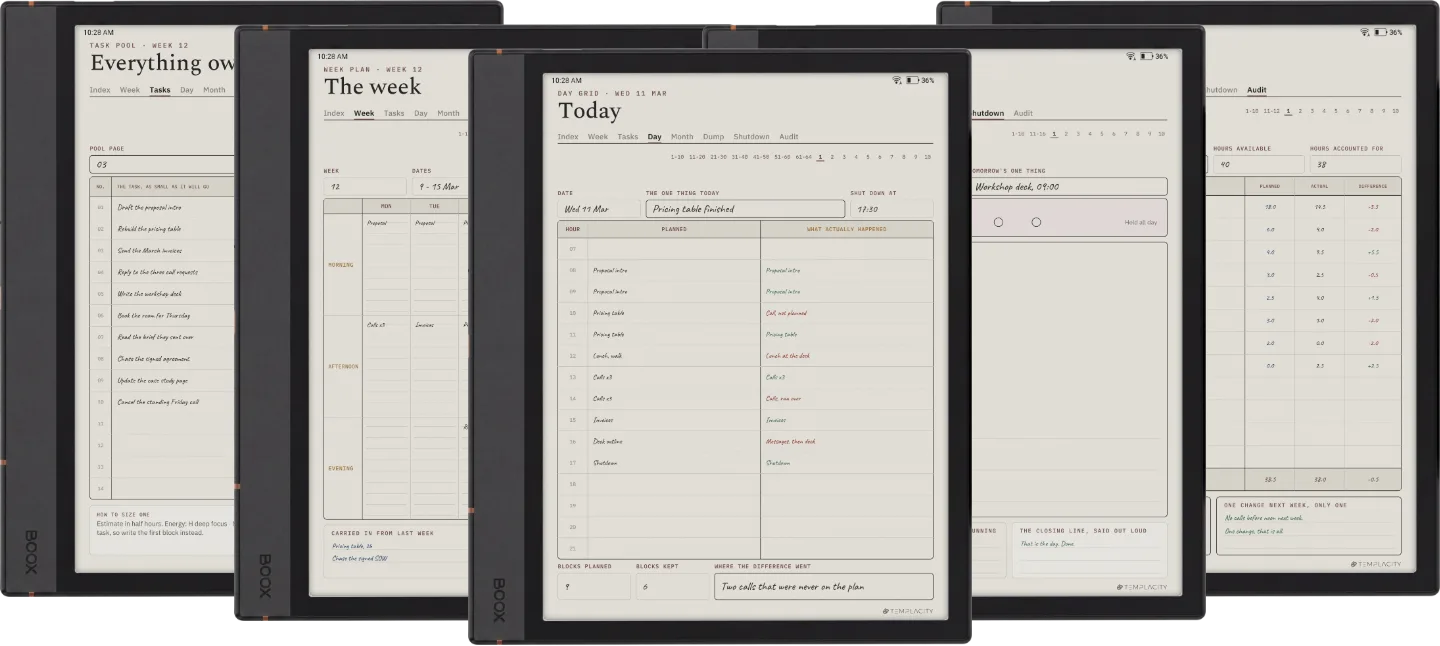This screenshot has width=1440, height=646.
Task: Open the Index tab on The week tablet
Action: (x=334, y=113)
